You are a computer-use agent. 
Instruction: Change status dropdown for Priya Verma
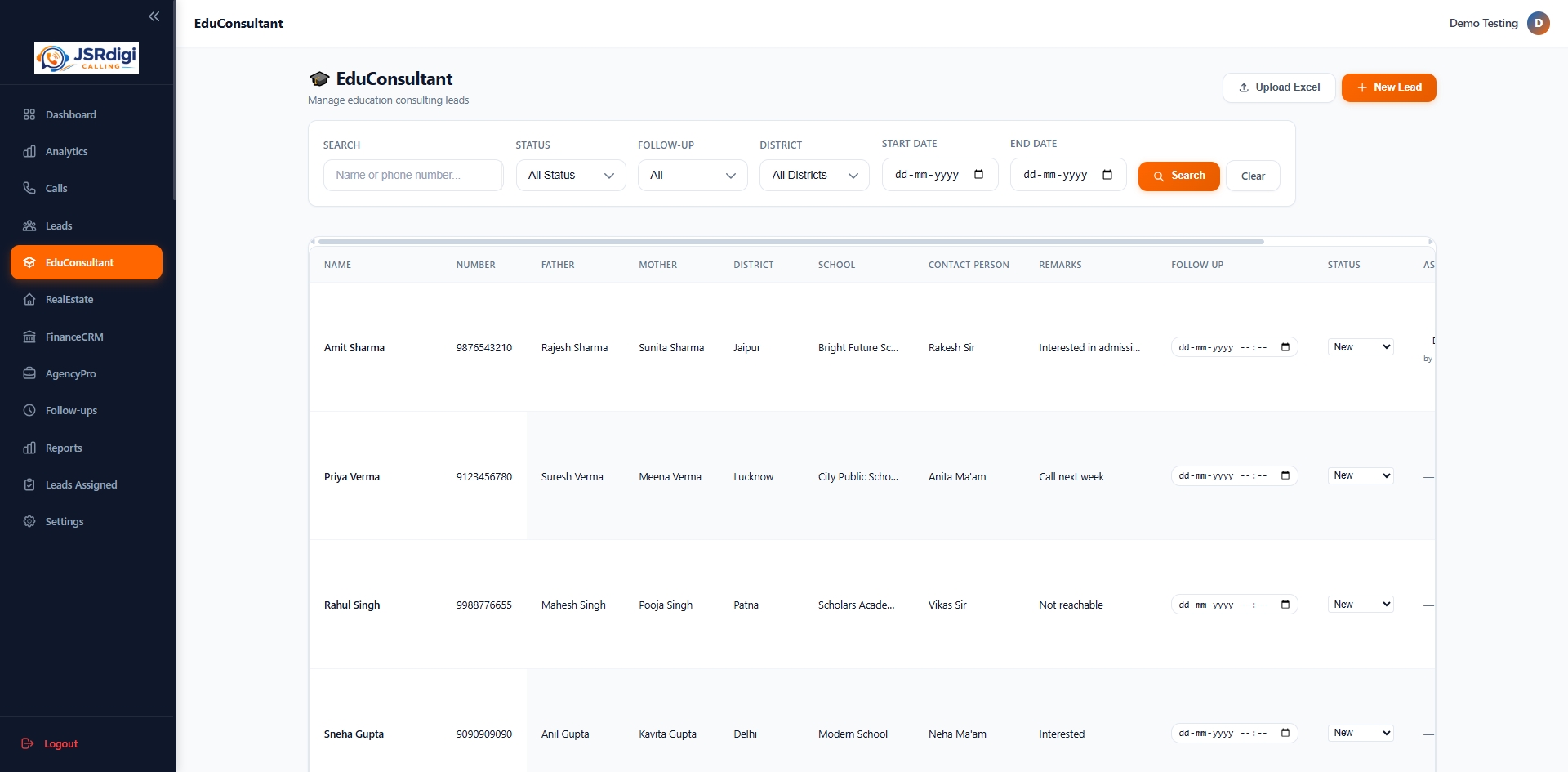coord(1361,475)
